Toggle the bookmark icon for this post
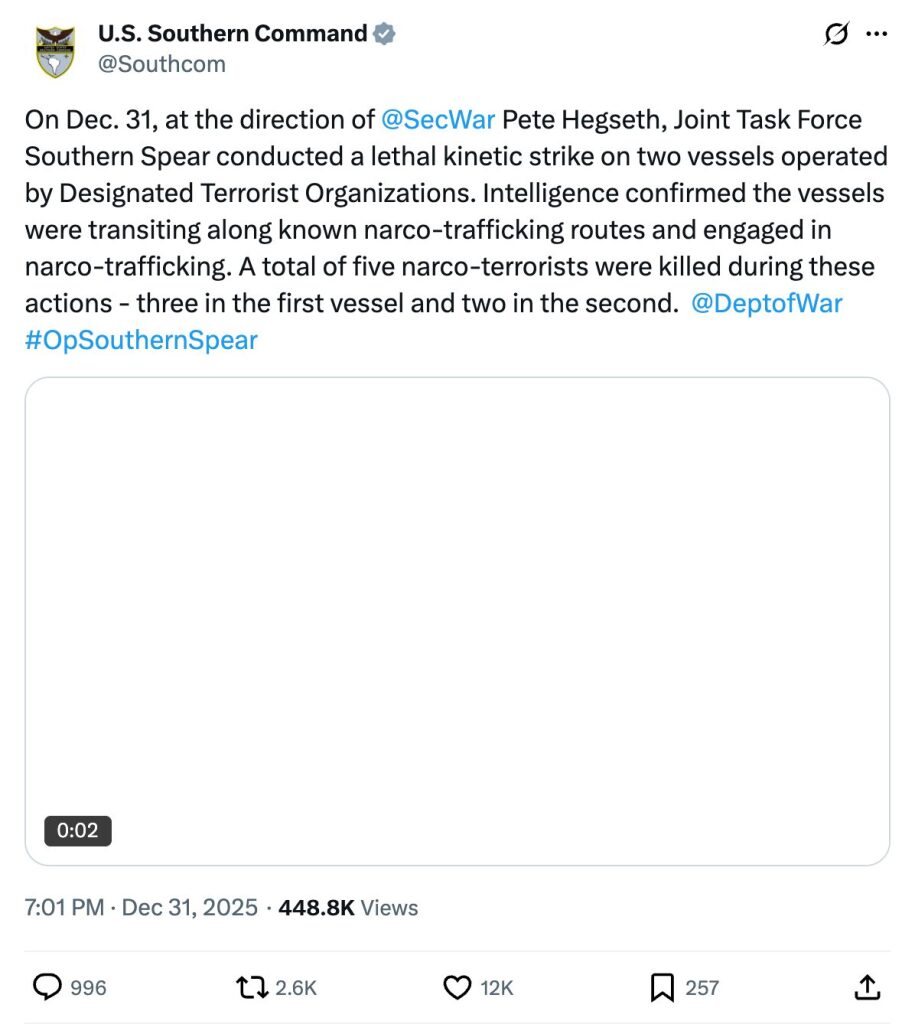The image size is (915, 1024). (661, 987)
